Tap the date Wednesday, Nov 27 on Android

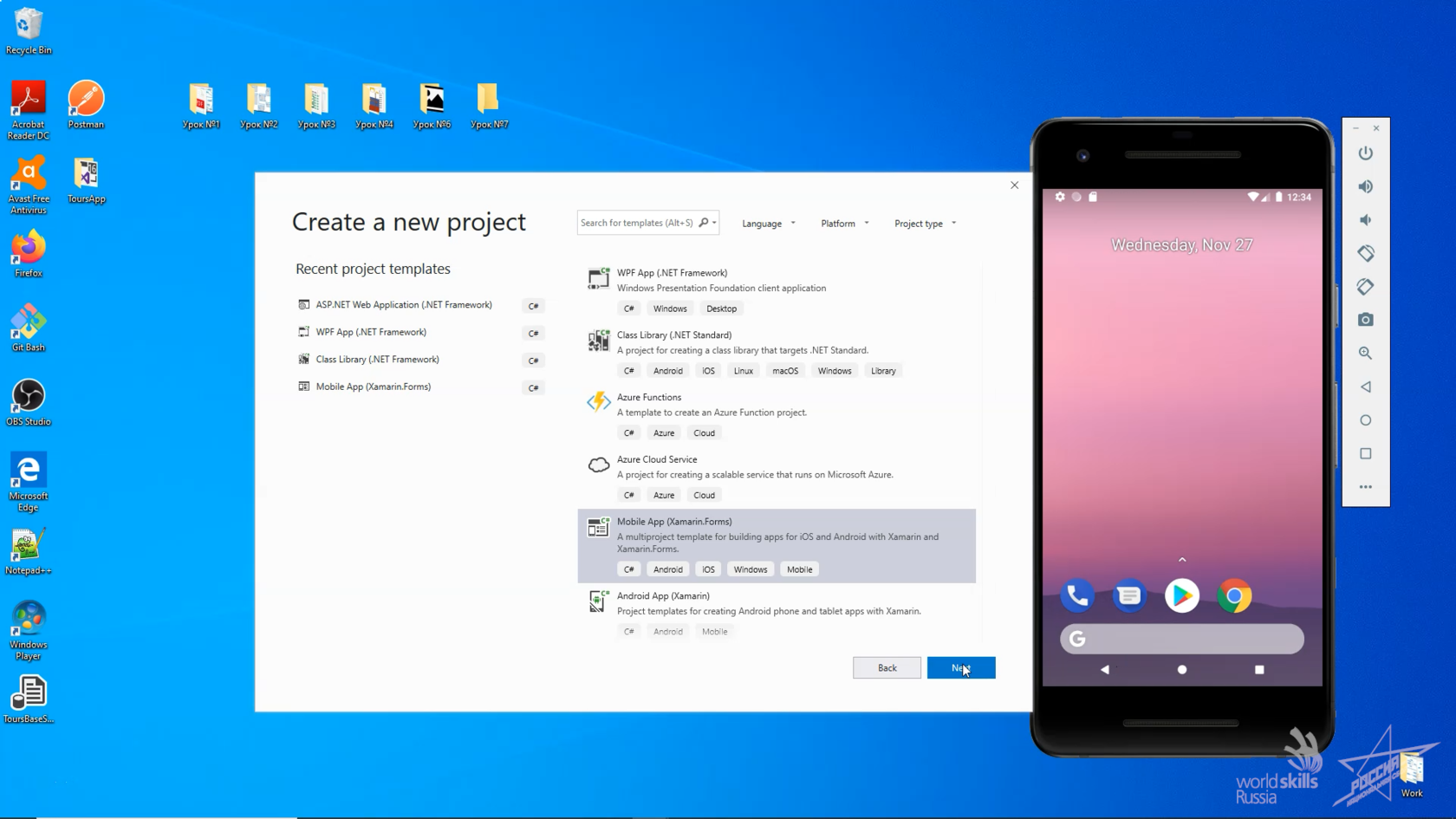1182,245
